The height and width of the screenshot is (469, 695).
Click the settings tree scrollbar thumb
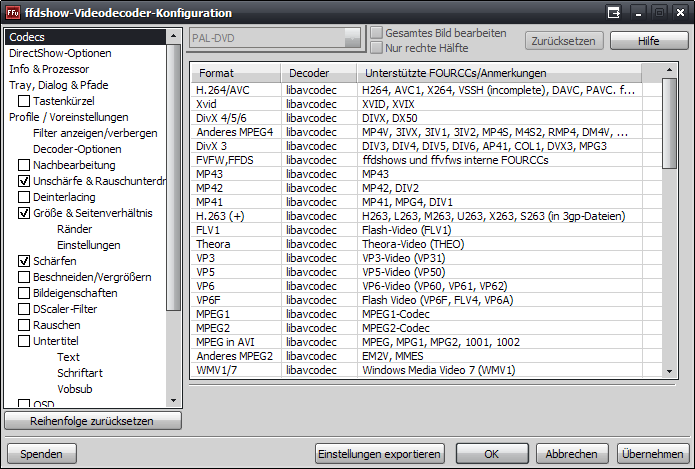173,177
